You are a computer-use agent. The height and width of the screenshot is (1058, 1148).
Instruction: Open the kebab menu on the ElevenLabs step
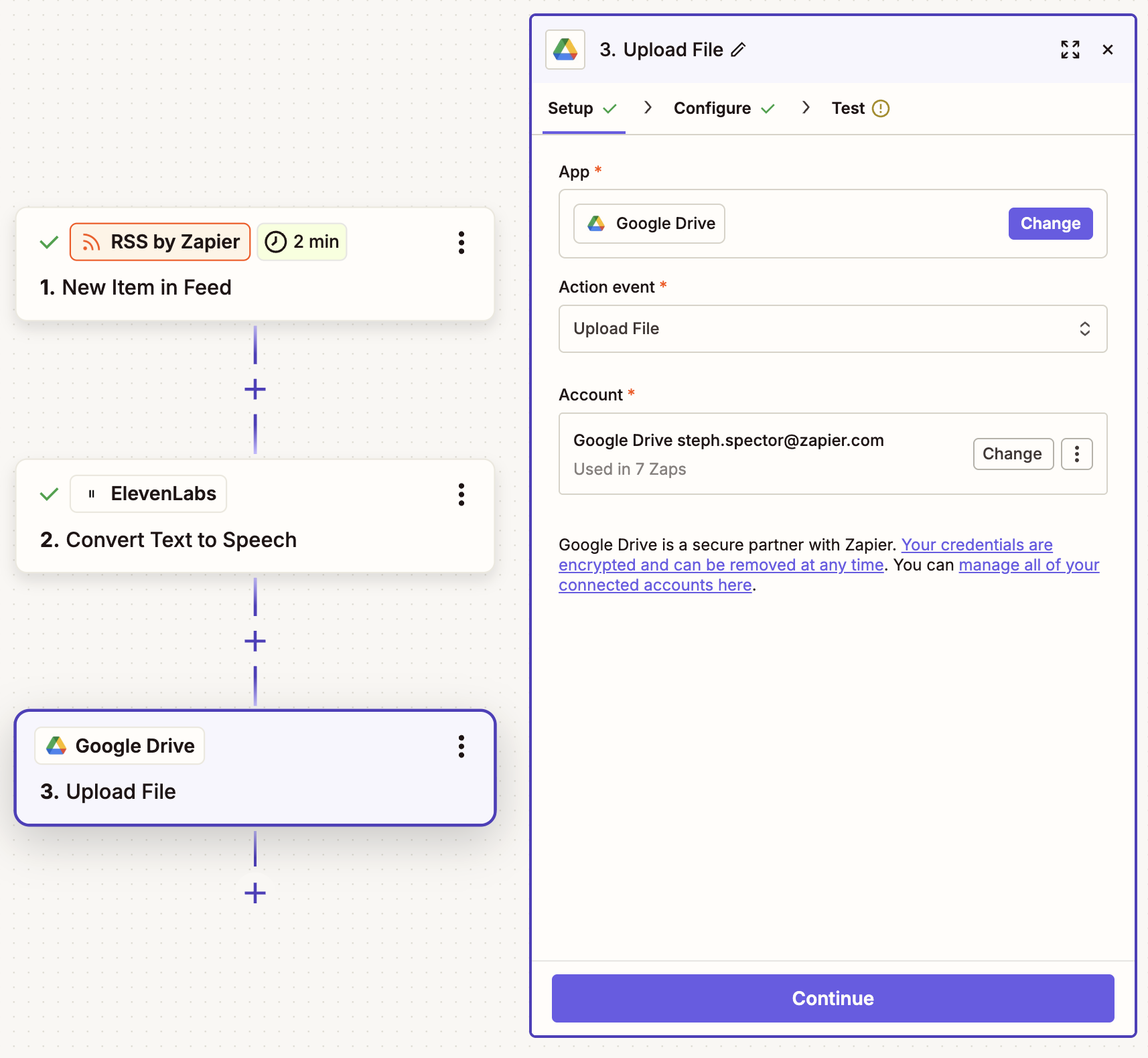(461, 495)
